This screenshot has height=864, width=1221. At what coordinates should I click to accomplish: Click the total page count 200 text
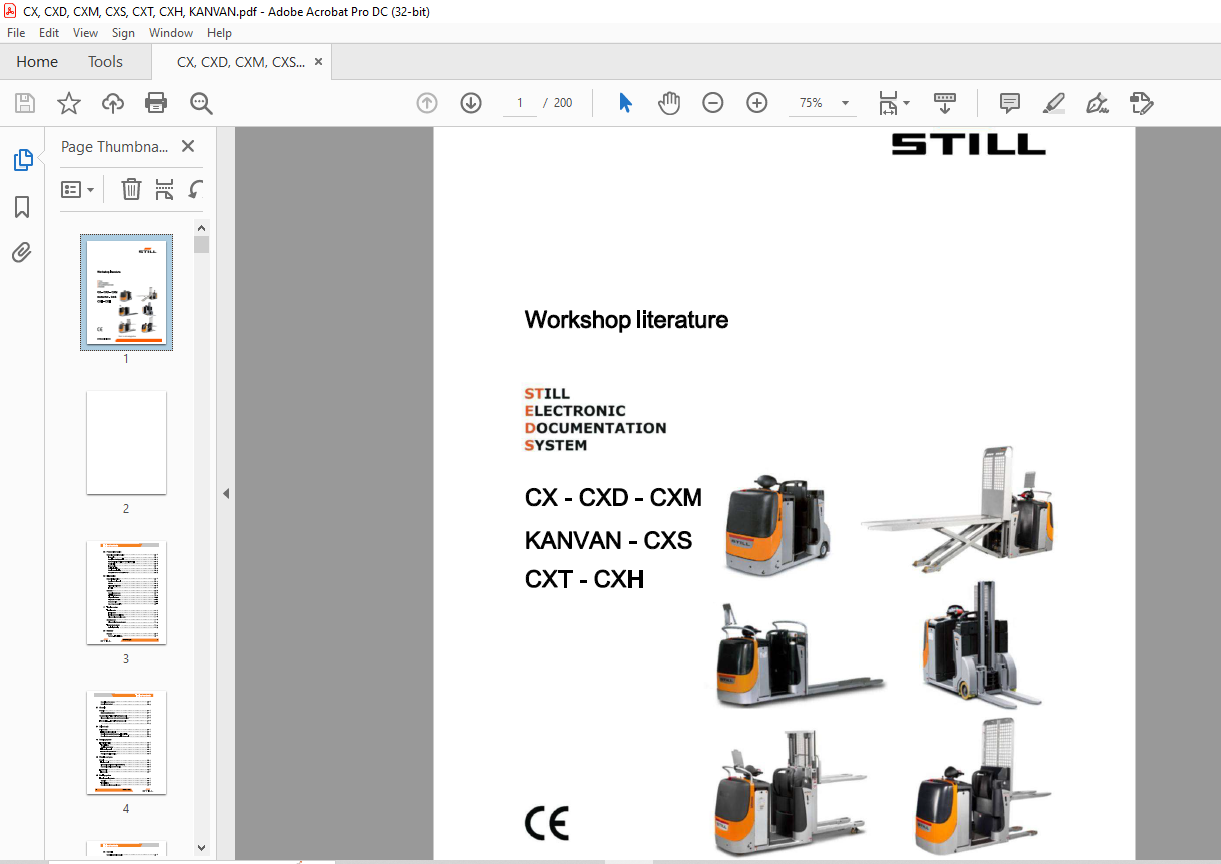(x=563, y=103)
